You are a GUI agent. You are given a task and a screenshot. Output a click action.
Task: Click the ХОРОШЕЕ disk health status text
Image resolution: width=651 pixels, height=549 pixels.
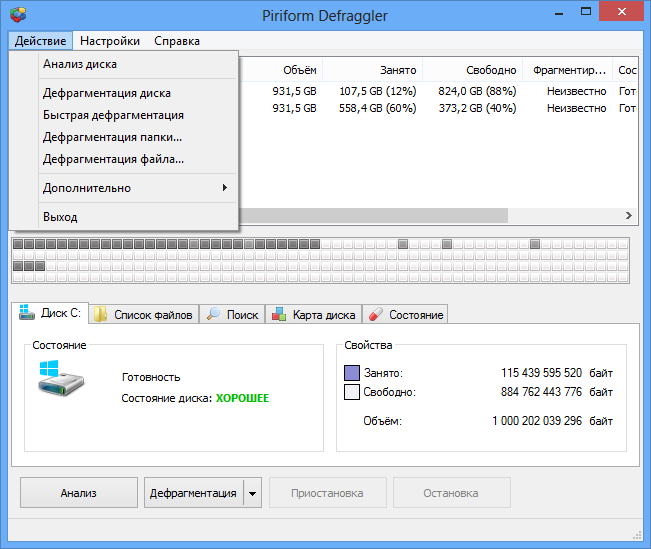[242, 398]
